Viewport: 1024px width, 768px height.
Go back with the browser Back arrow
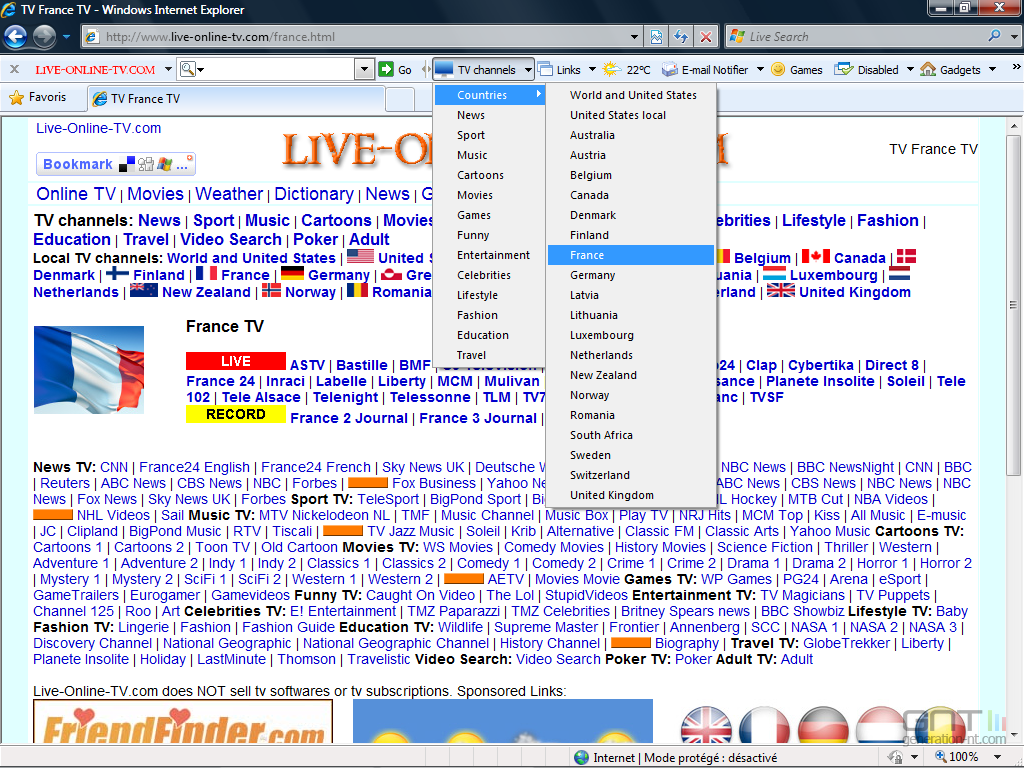[x=16, y=37]
